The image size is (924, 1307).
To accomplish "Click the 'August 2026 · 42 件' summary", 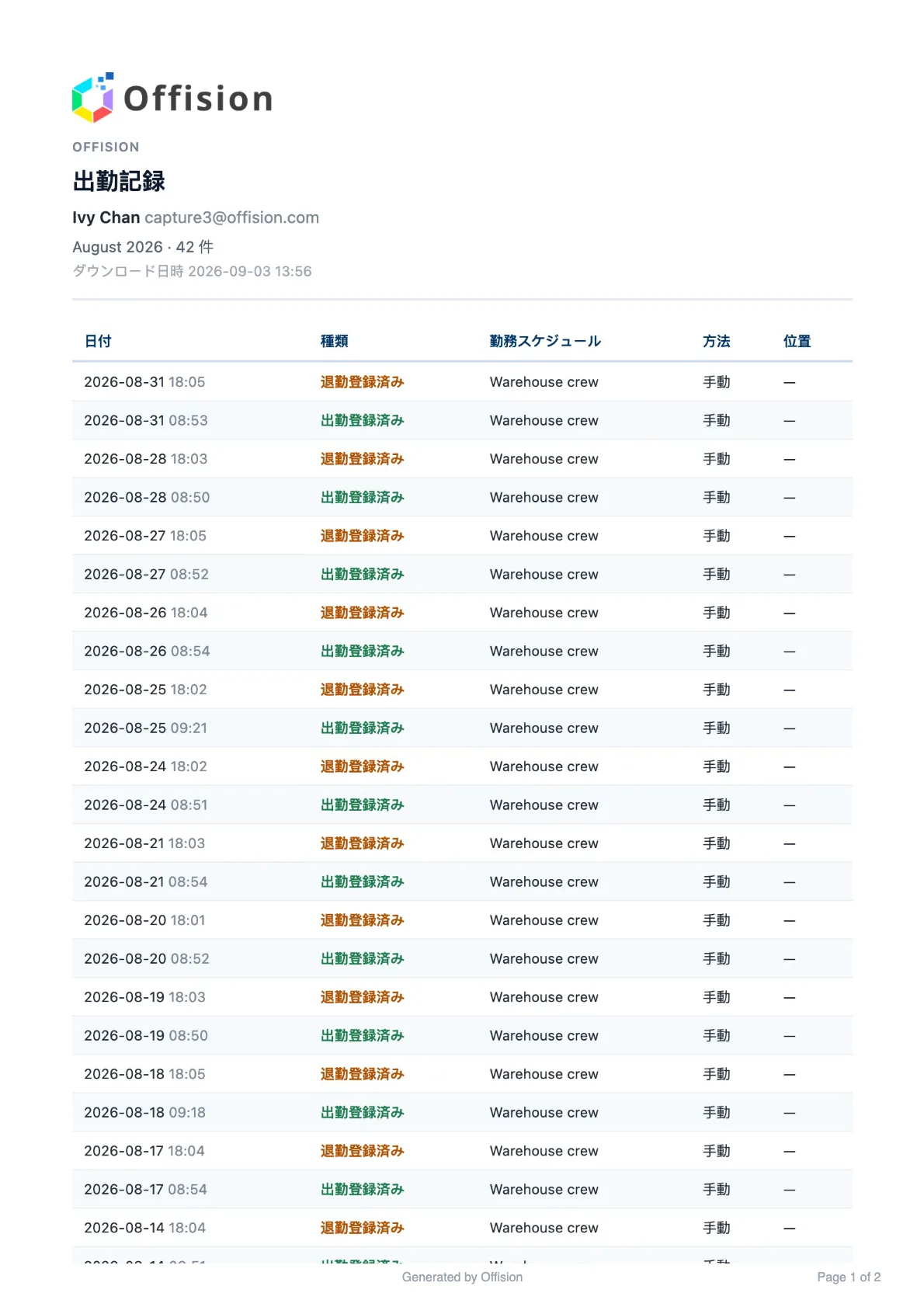I will pos(143,247).
